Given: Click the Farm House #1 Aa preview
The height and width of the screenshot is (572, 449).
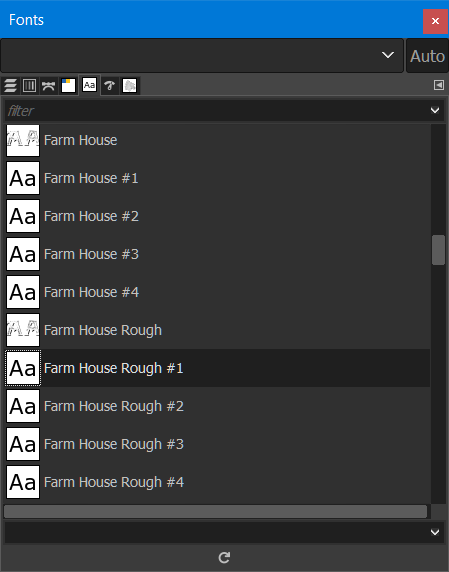Looking at the screenshot, I should 23,178.
